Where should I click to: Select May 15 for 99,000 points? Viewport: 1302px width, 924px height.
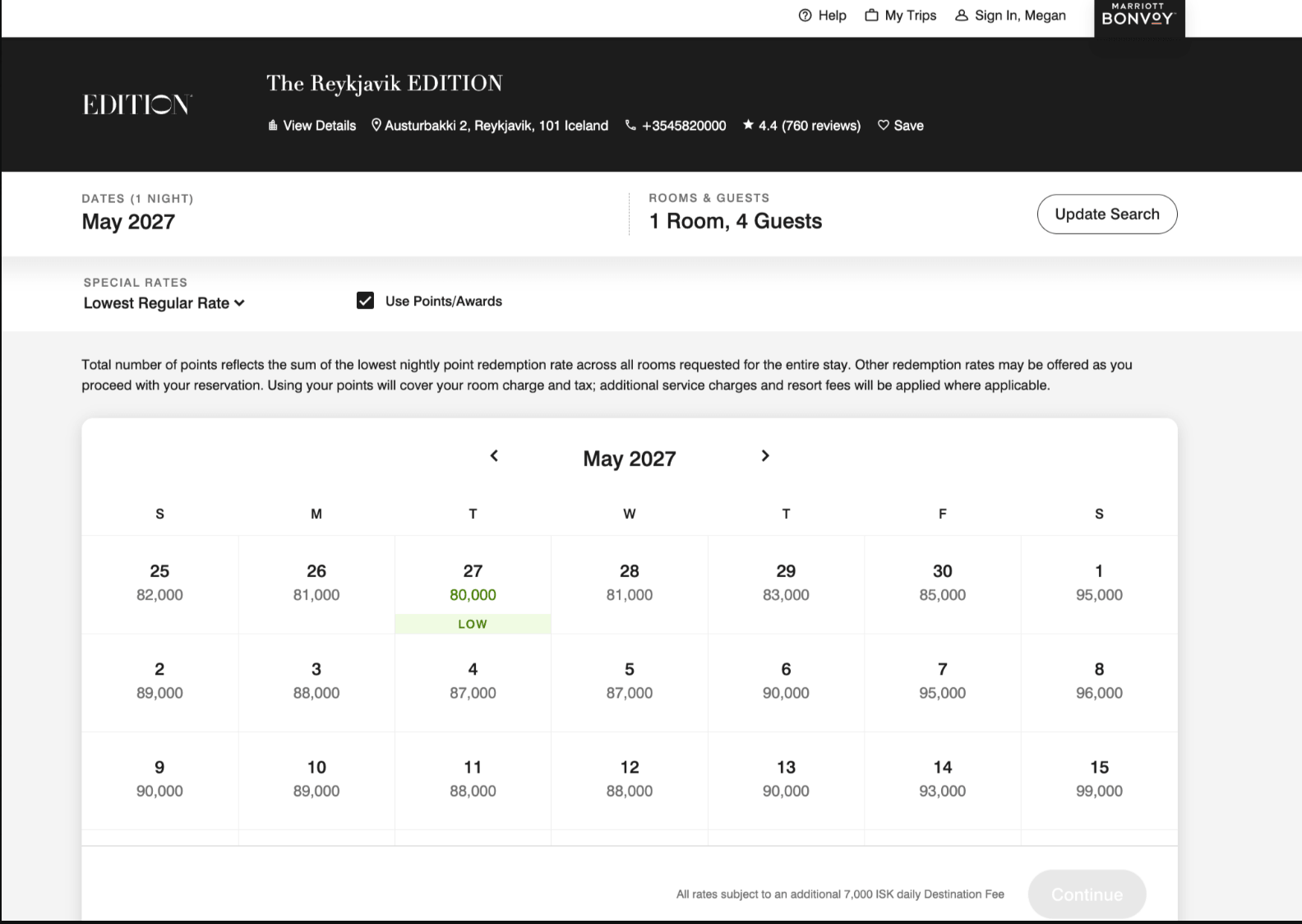[1099, 780]
